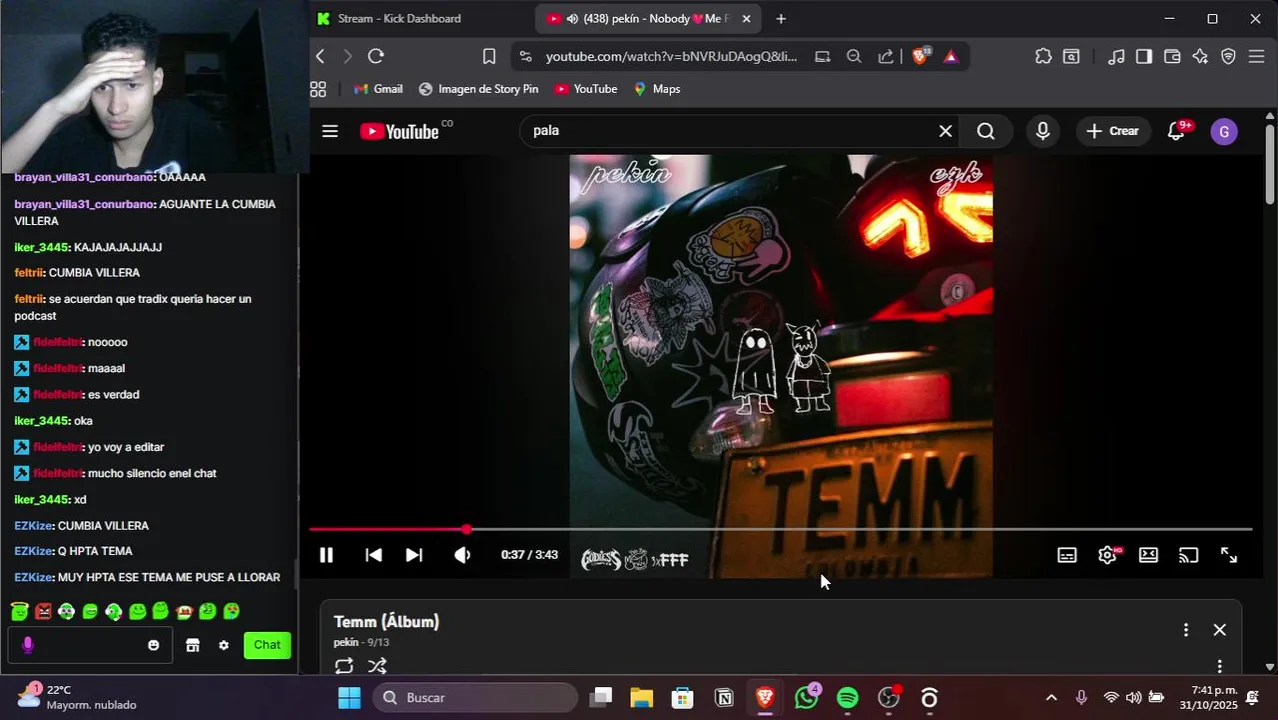The height and width of the screenshot is (720, 1278).
Task: Open the YouTube bookmark
Action: tap(586, 89)
